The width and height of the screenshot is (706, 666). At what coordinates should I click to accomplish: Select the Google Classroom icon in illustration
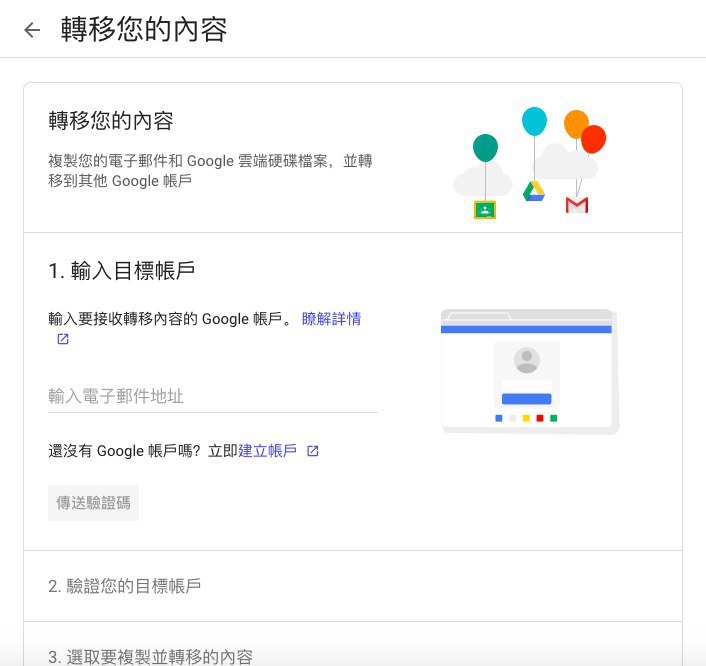[485, 210]
